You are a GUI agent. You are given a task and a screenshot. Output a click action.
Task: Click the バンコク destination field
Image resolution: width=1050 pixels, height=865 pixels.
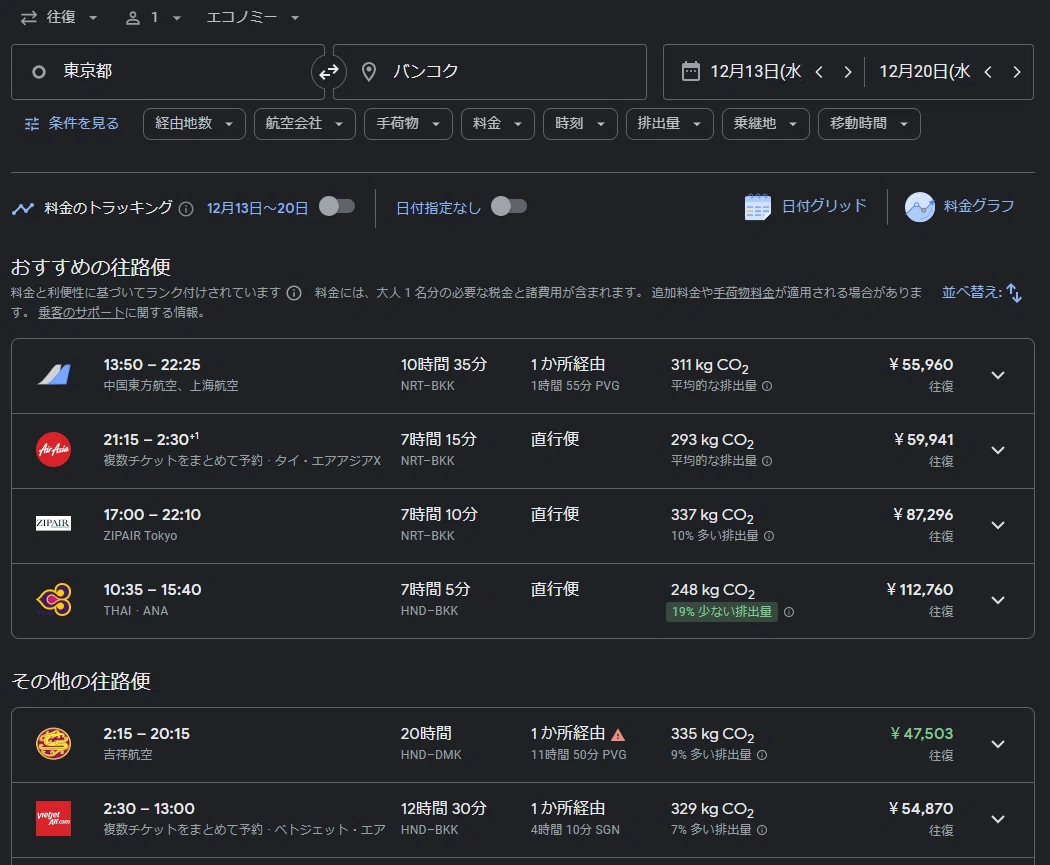[490, 72]
